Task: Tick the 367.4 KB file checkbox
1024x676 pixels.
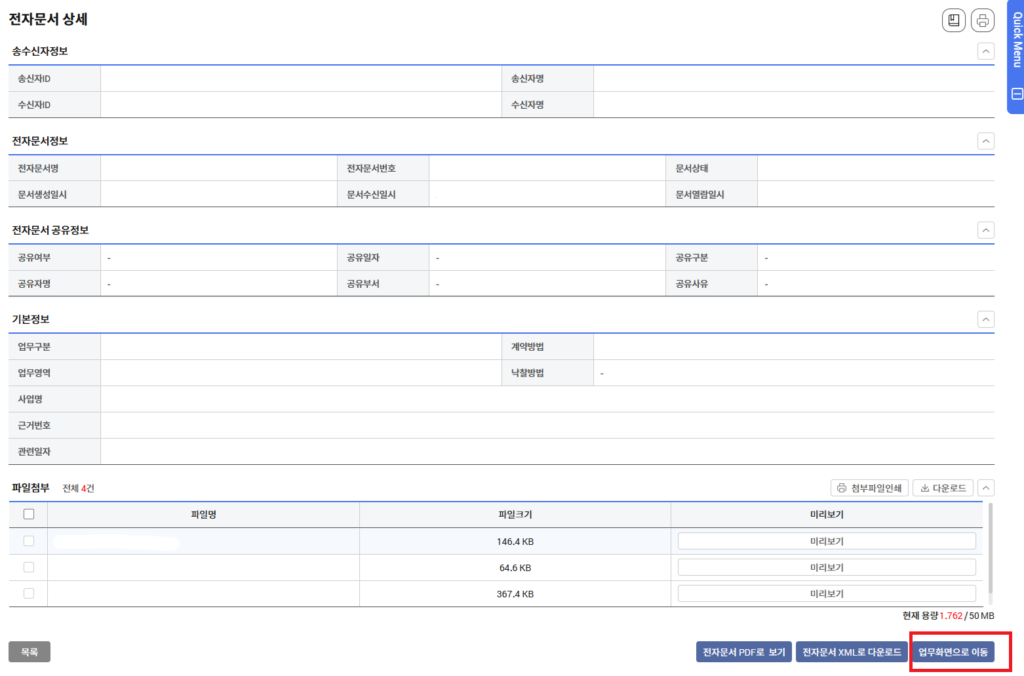Action: tap(28, 593)
